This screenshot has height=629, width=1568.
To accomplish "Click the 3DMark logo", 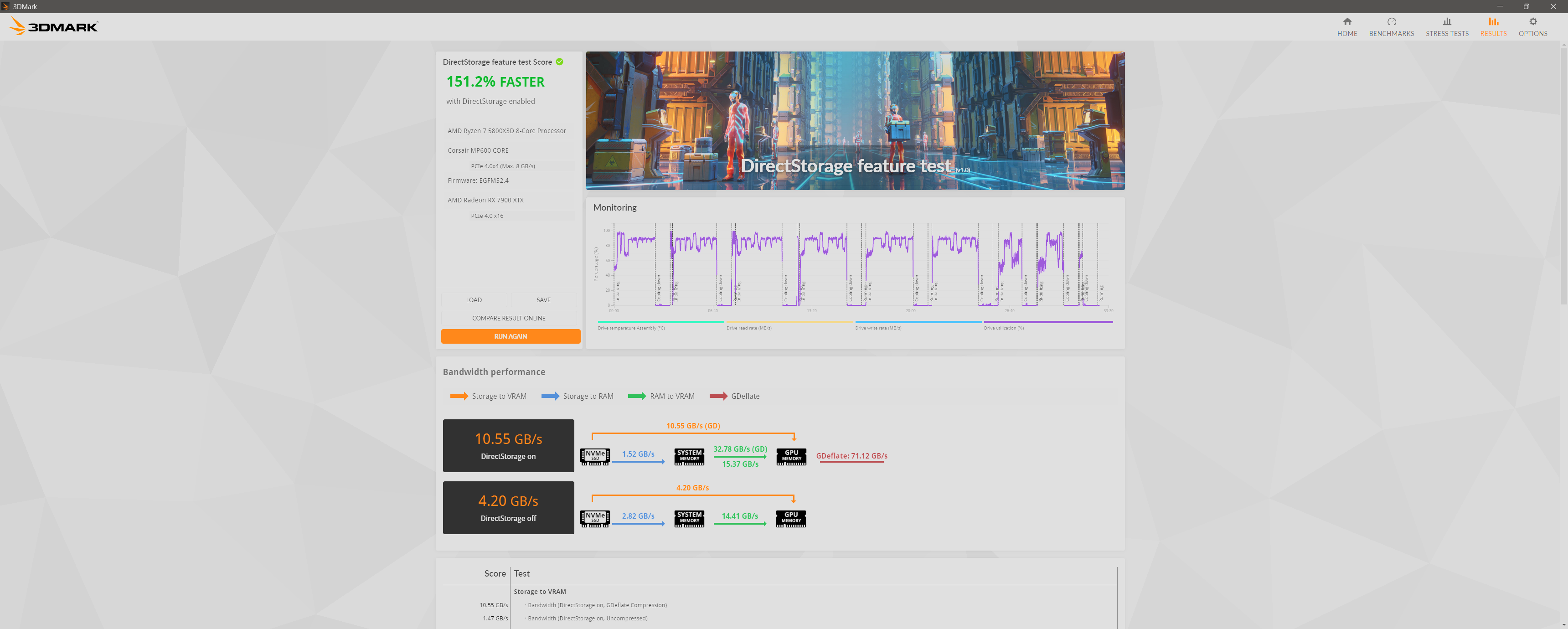I will coord(54,26).
